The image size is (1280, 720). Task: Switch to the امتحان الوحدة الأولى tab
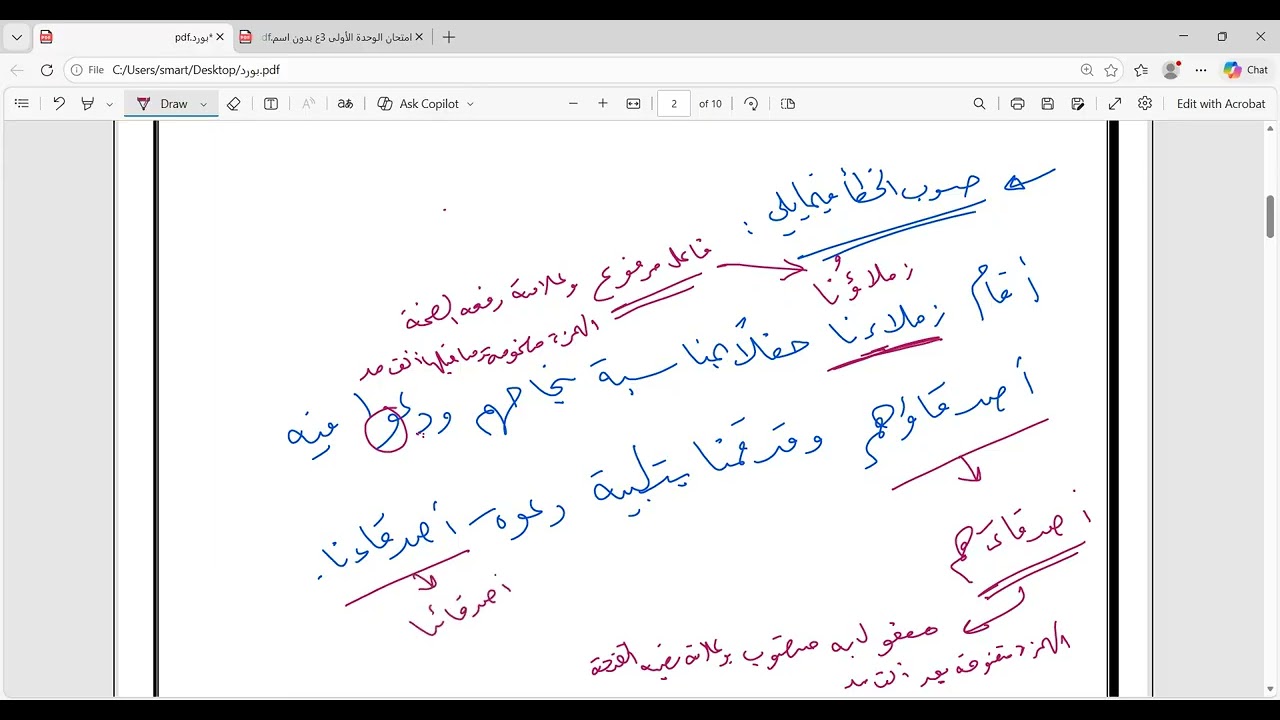[x=331, y=37]
